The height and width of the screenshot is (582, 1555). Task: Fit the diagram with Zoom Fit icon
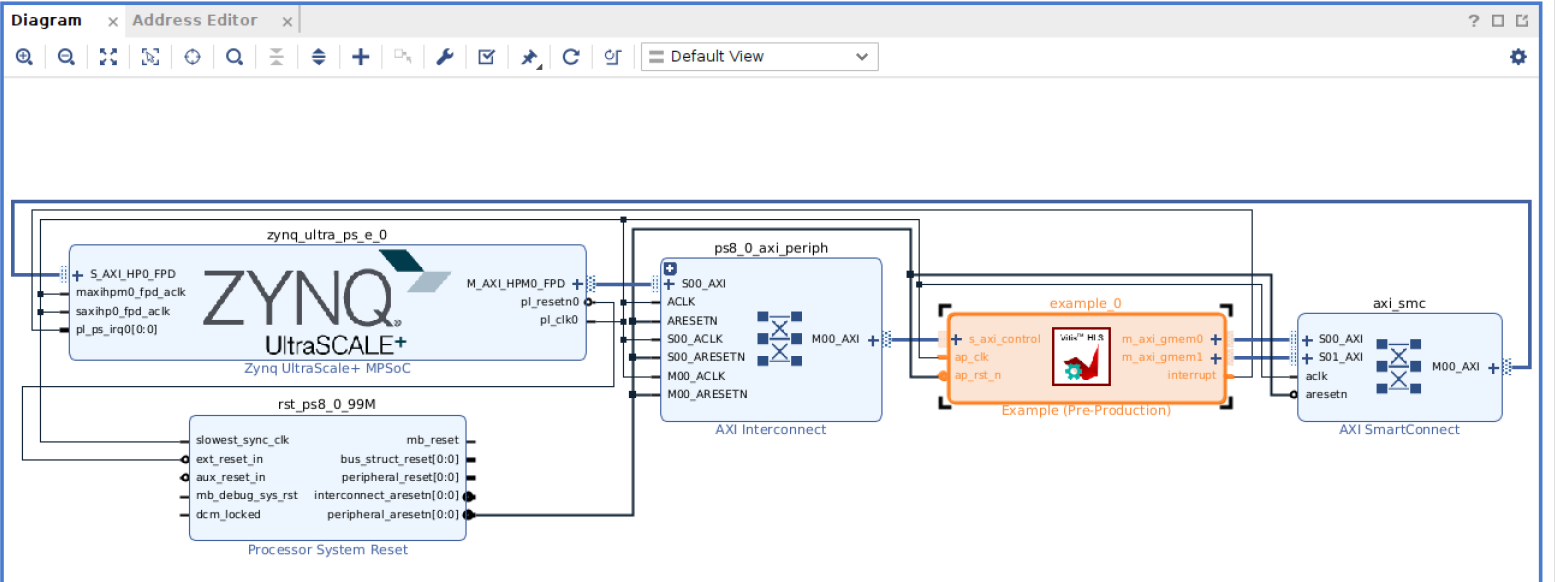tap(108, 57)
